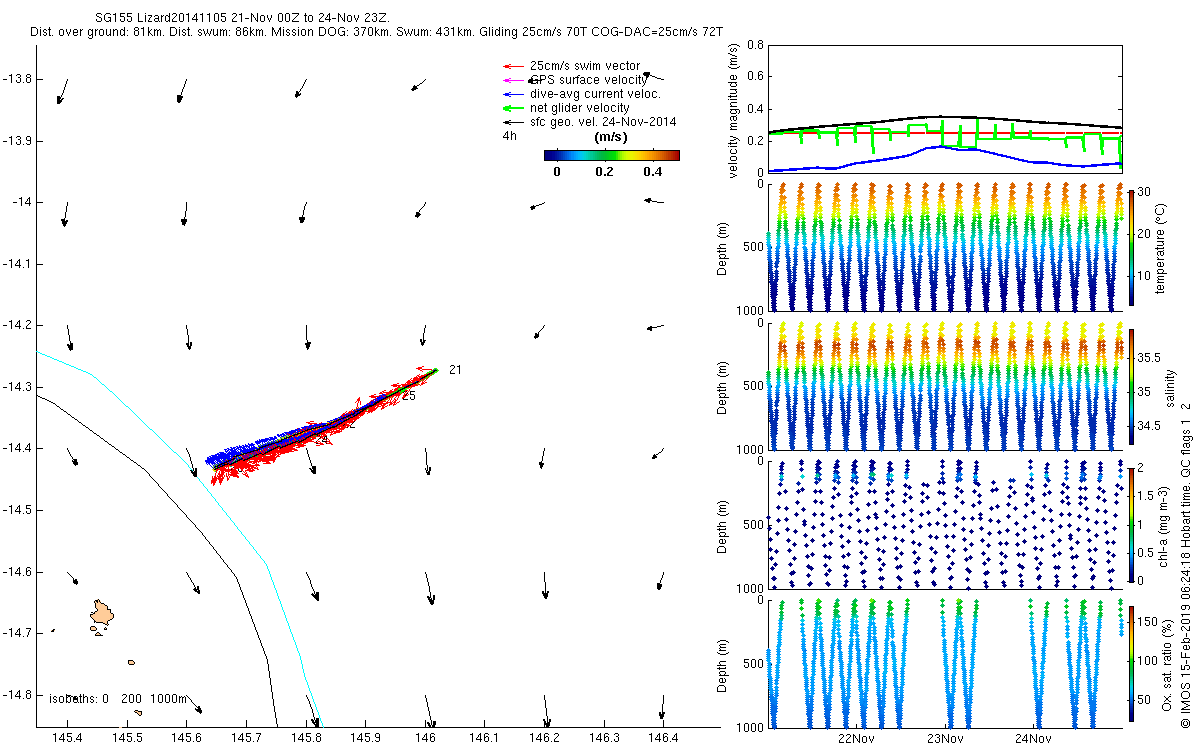Screen dimensions: 1200x750
Task: Click the green net glider velocity legend arrow
Action: tap(513, 108)
